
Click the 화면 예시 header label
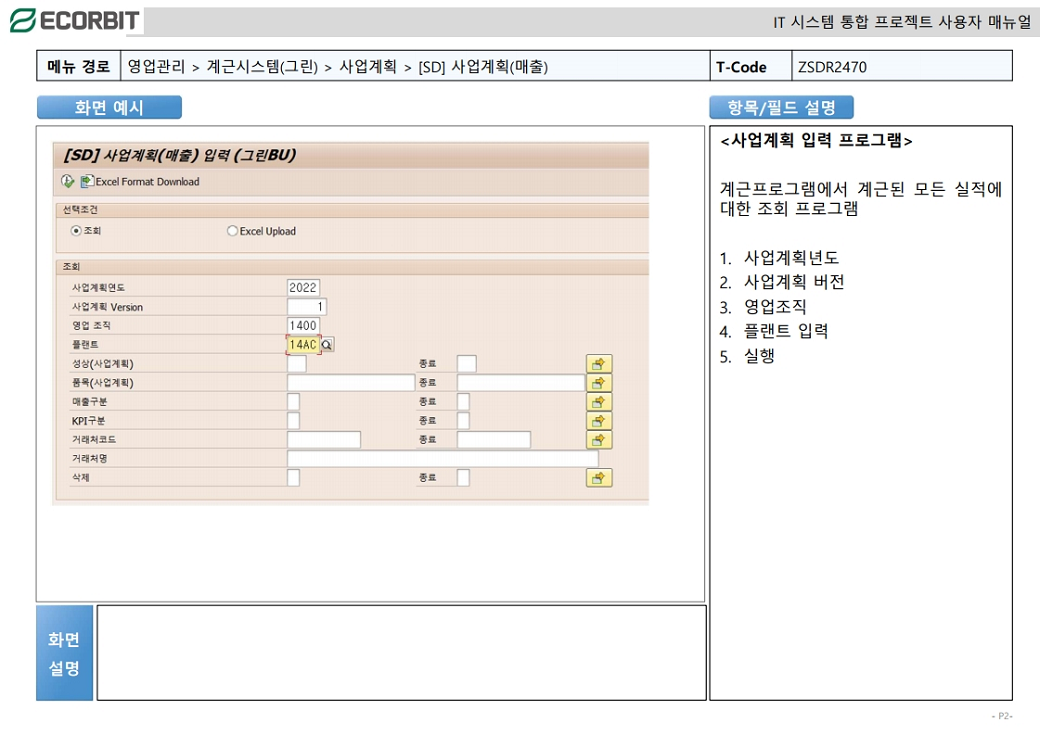coord(109,107)
